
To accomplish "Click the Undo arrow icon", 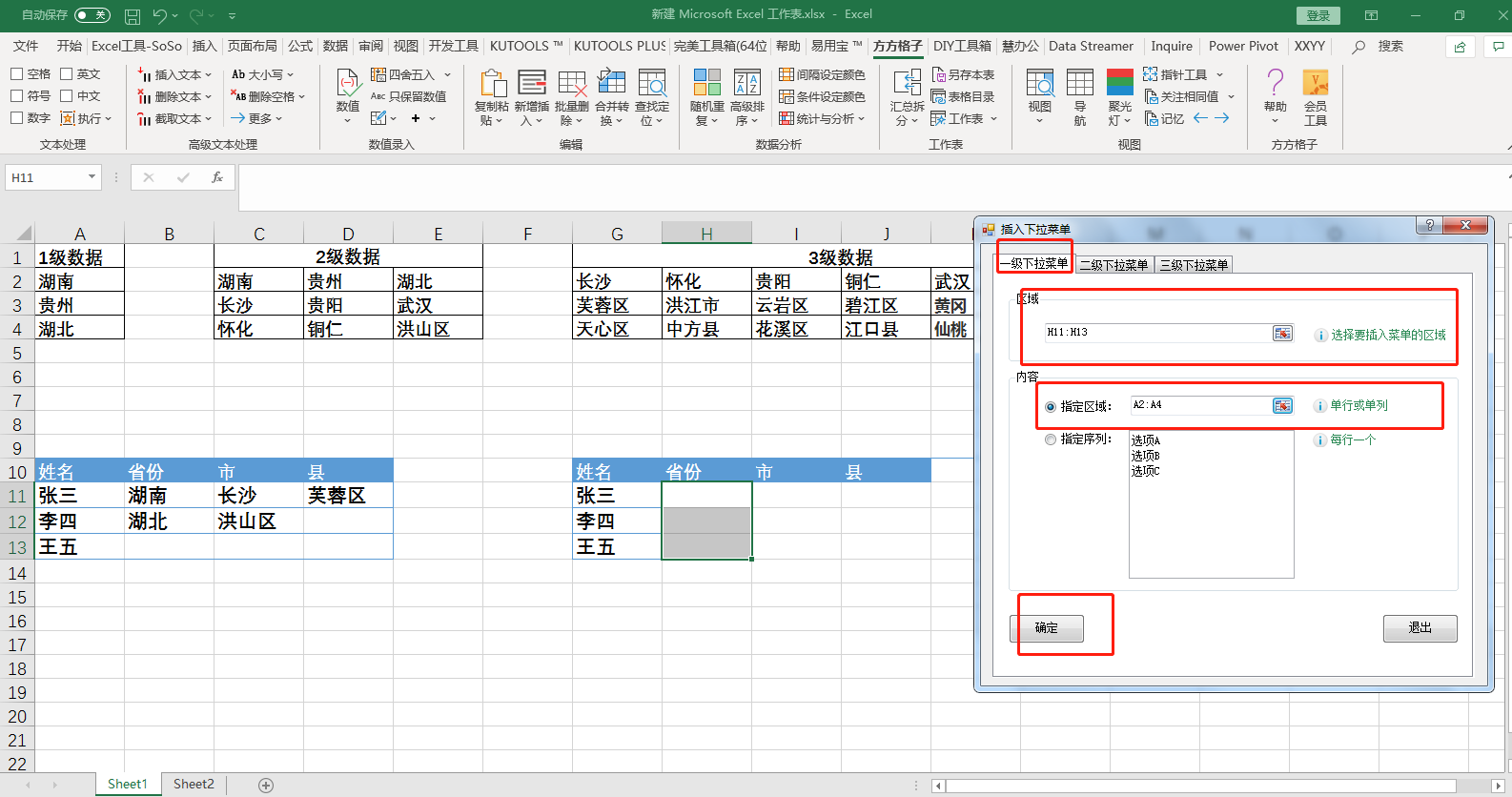I will click(159, 16).
